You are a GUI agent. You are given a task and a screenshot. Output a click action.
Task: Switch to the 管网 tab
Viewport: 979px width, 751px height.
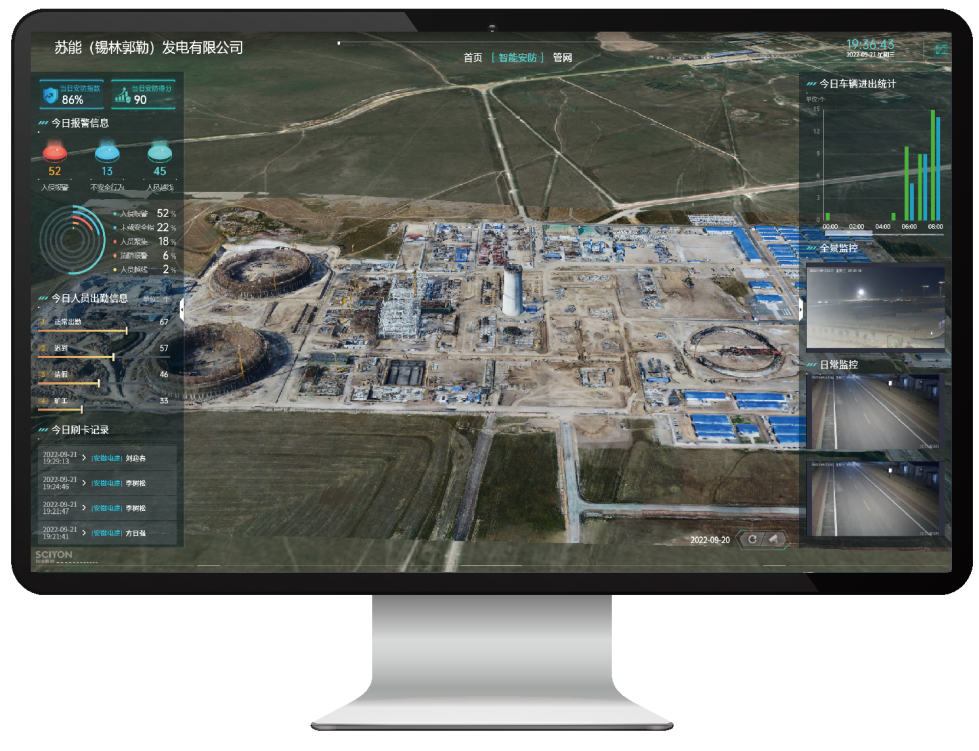562,58
